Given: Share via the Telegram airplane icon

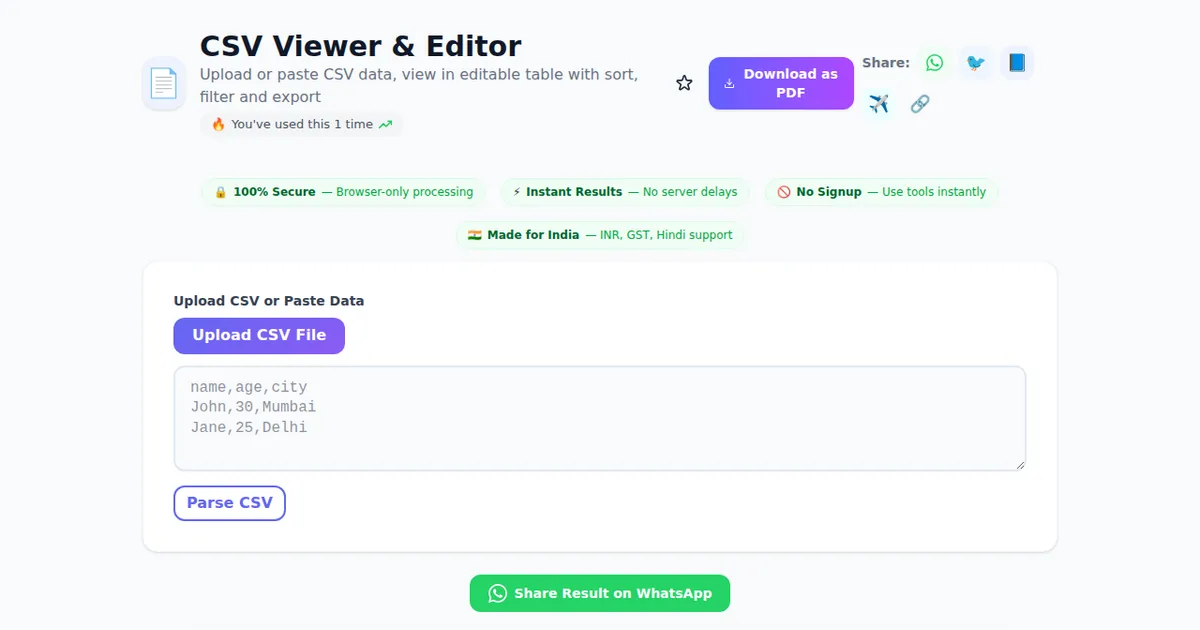Looking at the screenshot, I should pyautogui.click(x=878, y=103).
